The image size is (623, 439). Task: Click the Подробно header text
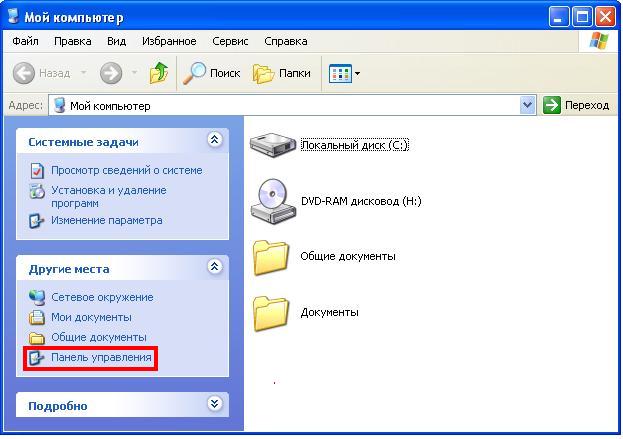58,406
